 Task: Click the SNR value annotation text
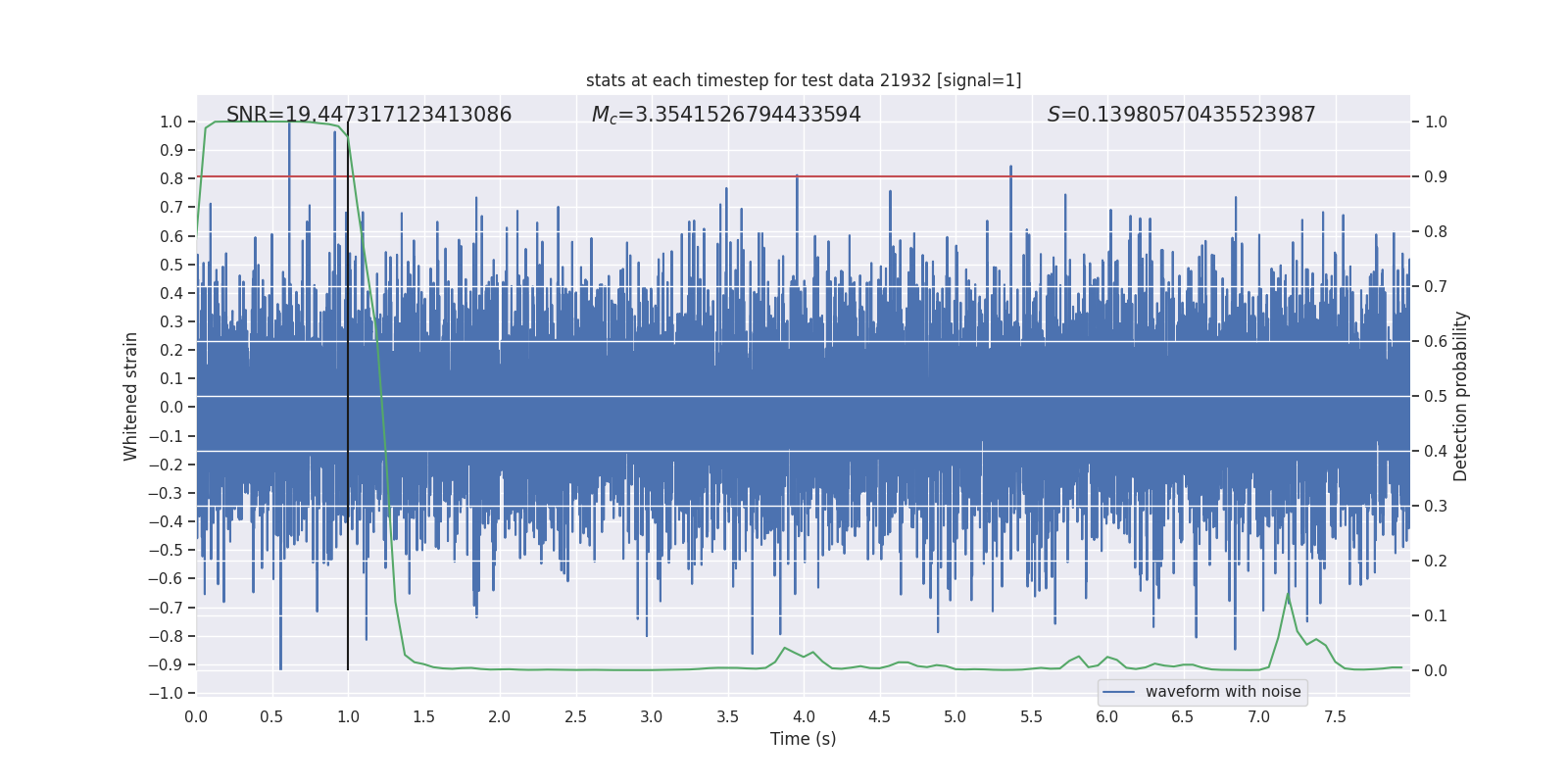[368, 115]
